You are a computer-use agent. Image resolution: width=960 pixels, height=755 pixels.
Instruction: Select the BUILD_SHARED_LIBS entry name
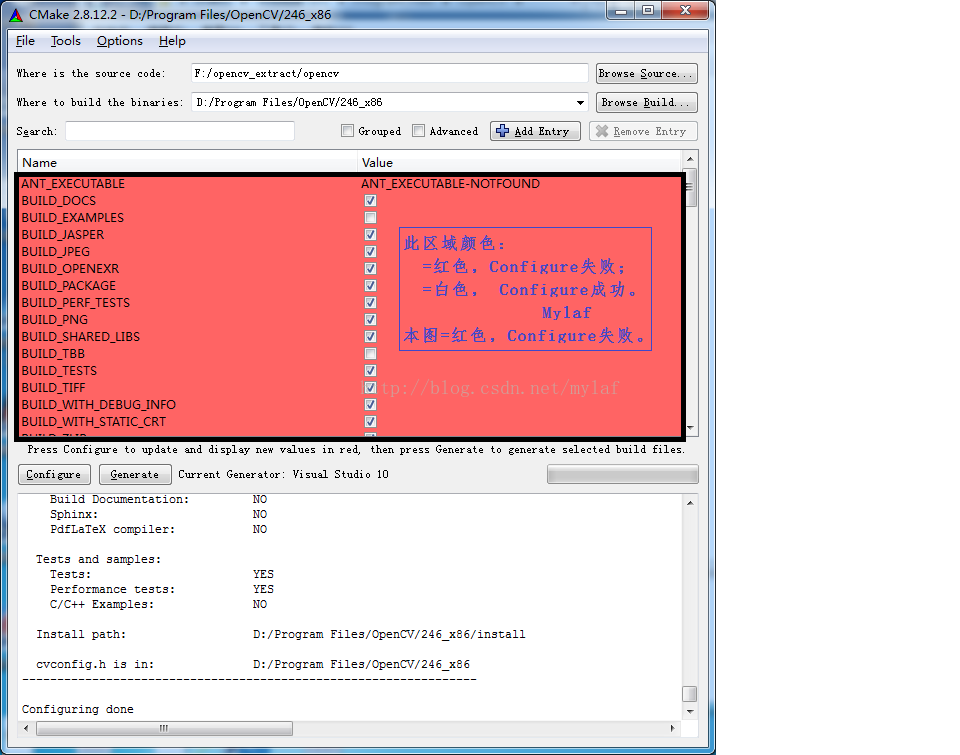80,337
